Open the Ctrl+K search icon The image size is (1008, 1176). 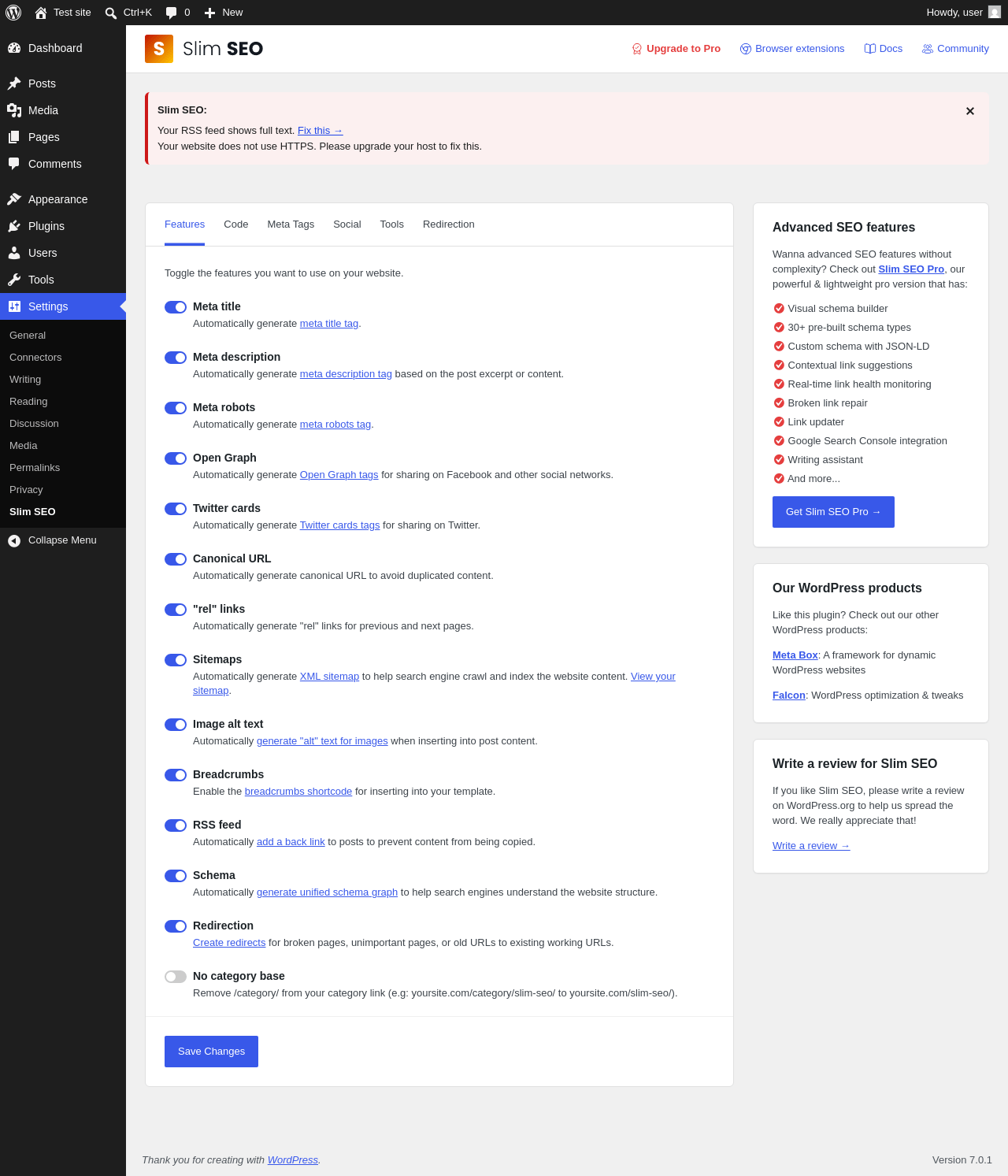point(111,13)
